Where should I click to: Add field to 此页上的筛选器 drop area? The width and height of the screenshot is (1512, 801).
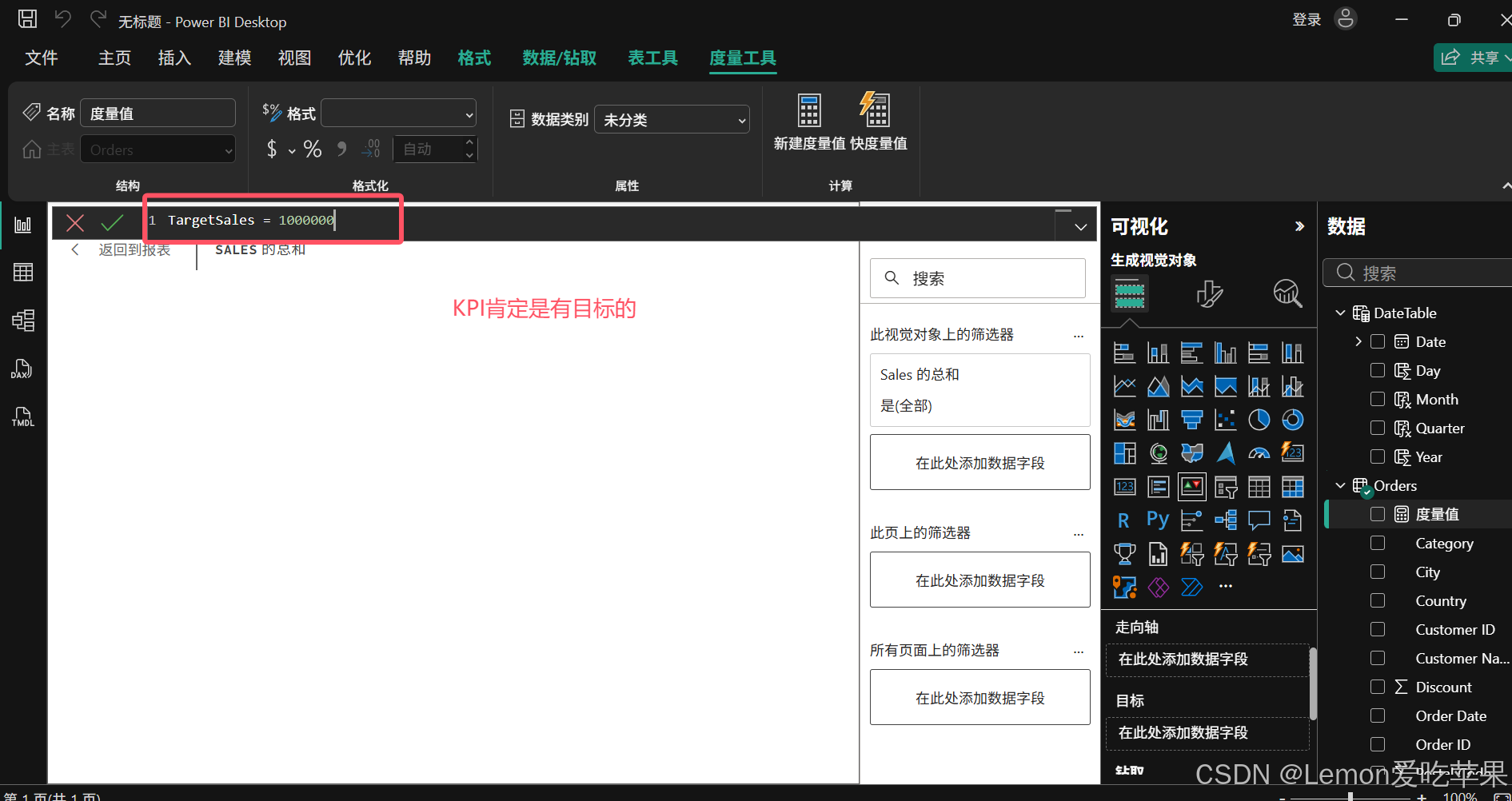click(x=979, y=580)
